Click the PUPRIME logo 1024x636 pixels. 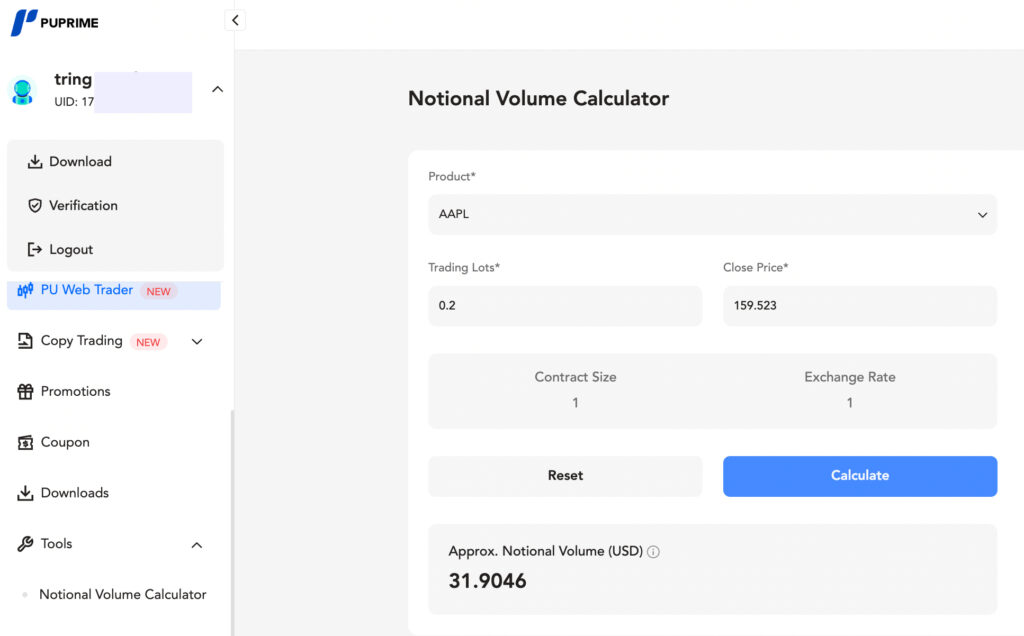click(54, 21)
